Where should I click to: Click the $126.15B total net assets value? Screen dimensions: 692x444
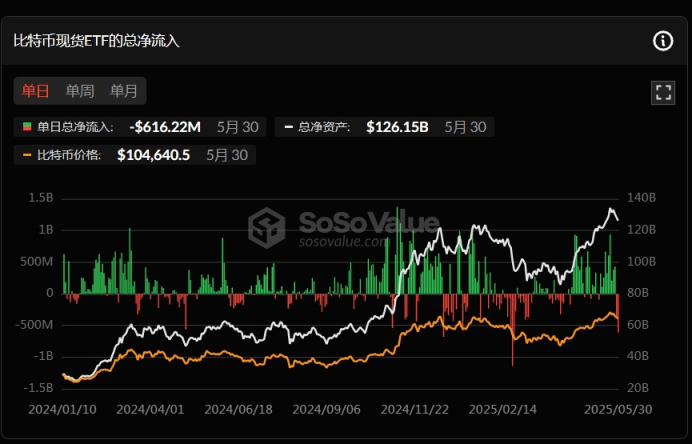pos(397,127)
